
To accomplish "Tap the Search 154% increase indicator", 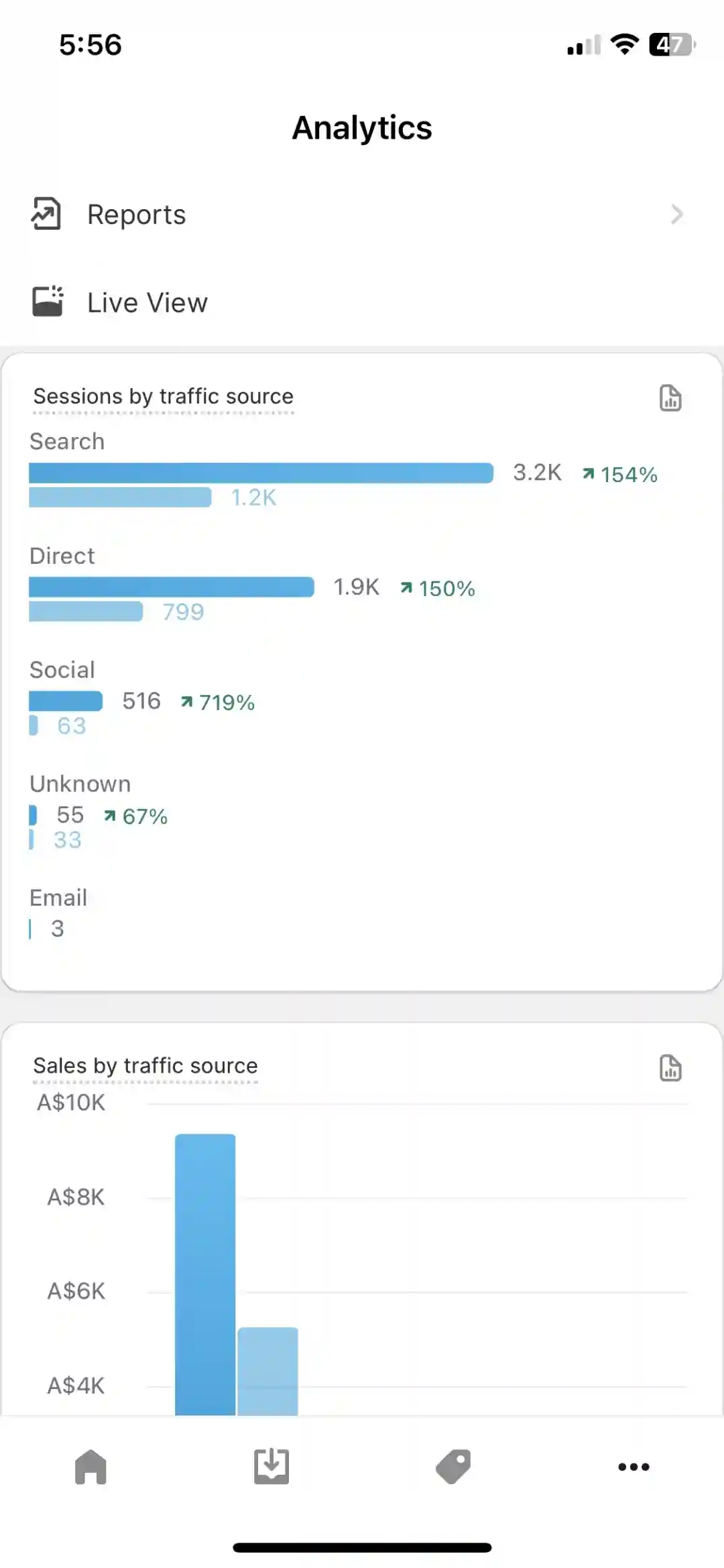I will (620, 475).
